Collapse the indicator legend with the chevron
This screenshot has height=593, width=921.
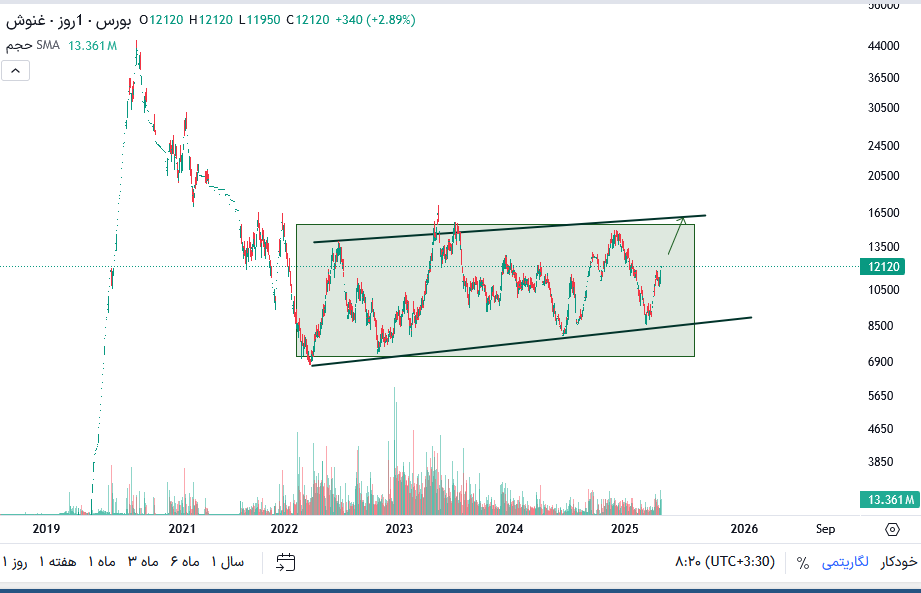[x=15, y=71]
